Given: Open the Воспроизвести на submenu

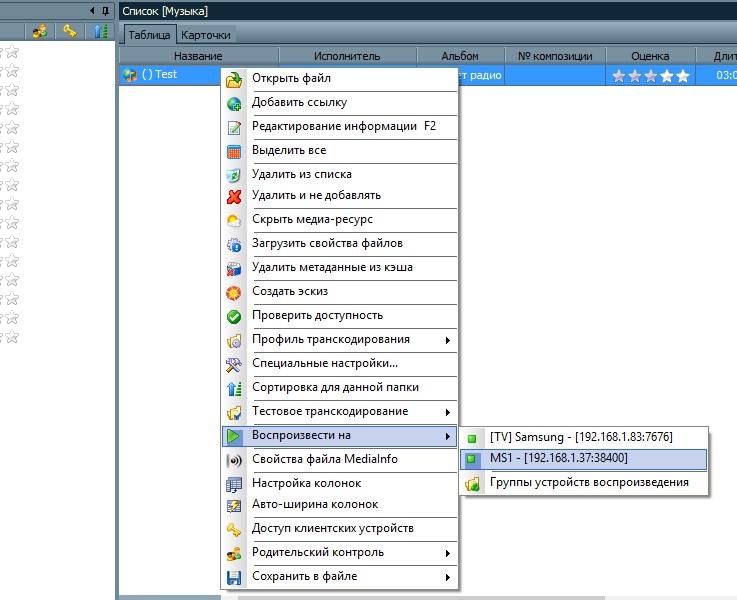Looking at the screenshot, I should click(x=339, y=436).
